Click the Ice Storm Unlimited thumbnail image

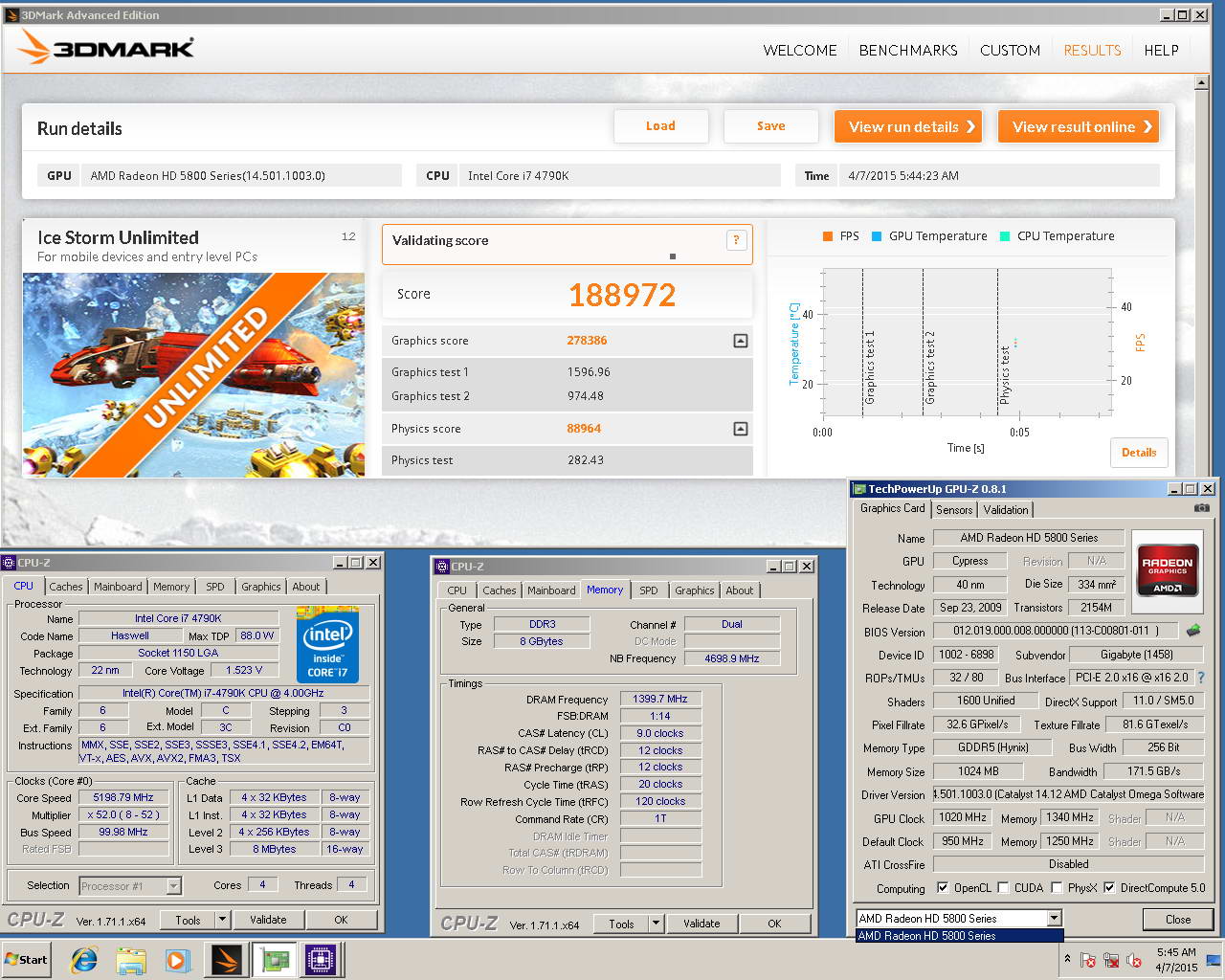pos(193,375)
